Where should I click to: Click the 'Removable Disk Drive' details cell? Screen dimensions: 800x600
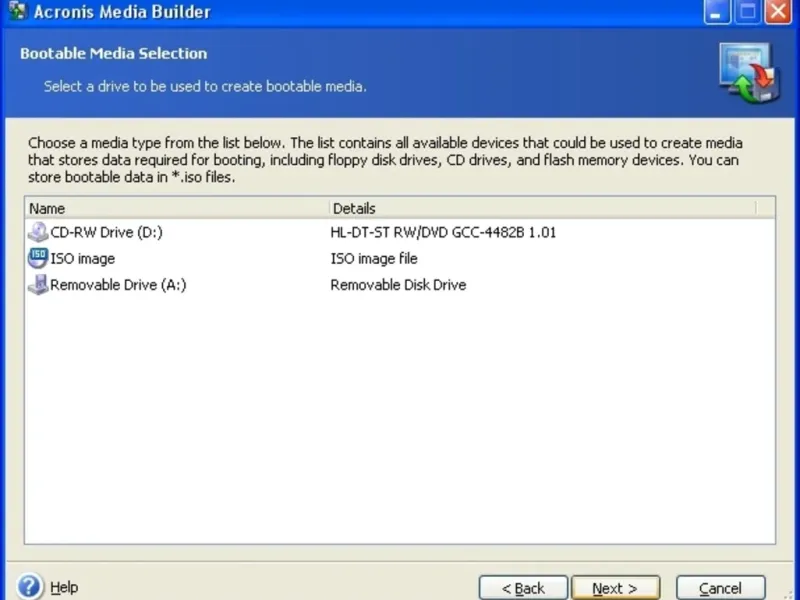point(398,285)
